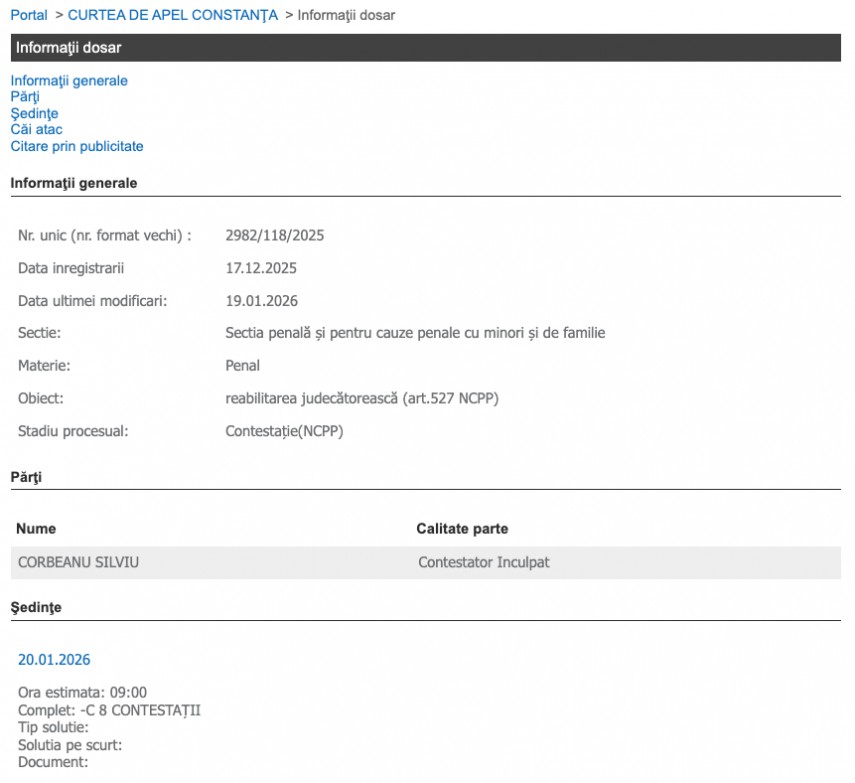Open the Portal breadcrumb link
The image size is (855, 783).
pos(28,15)
